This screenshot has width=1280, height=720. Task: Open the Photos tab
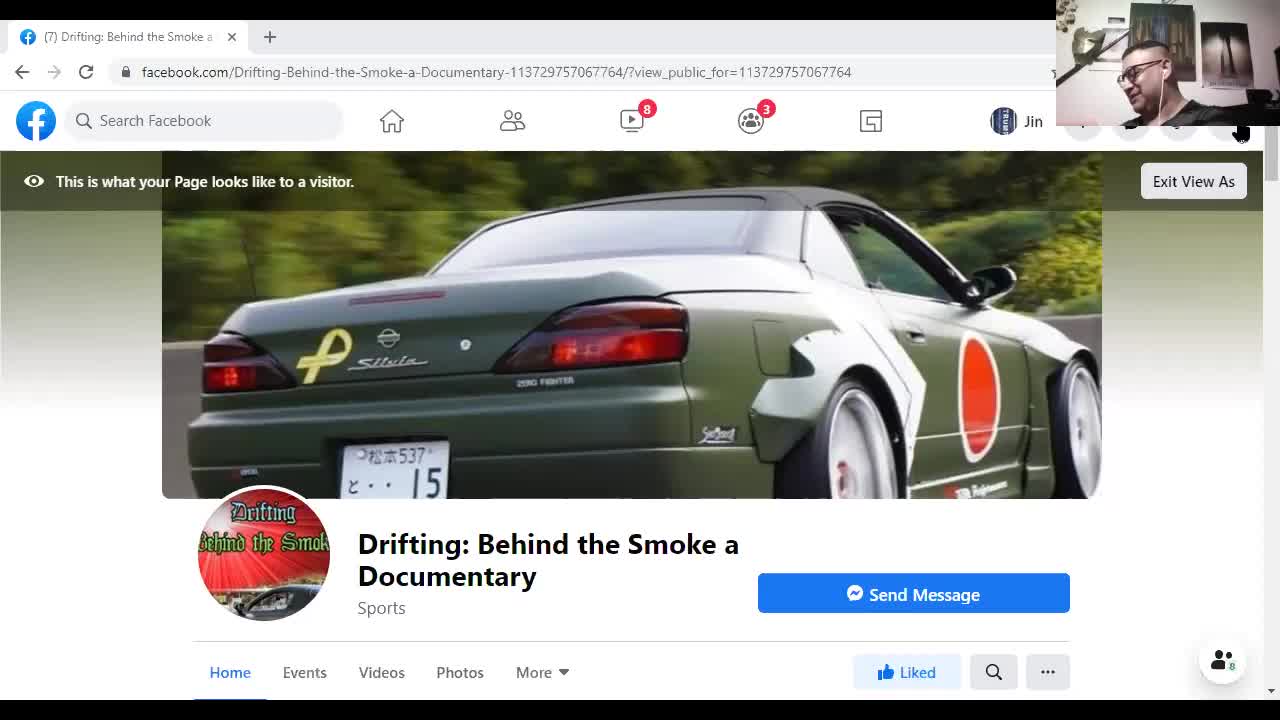459,672
